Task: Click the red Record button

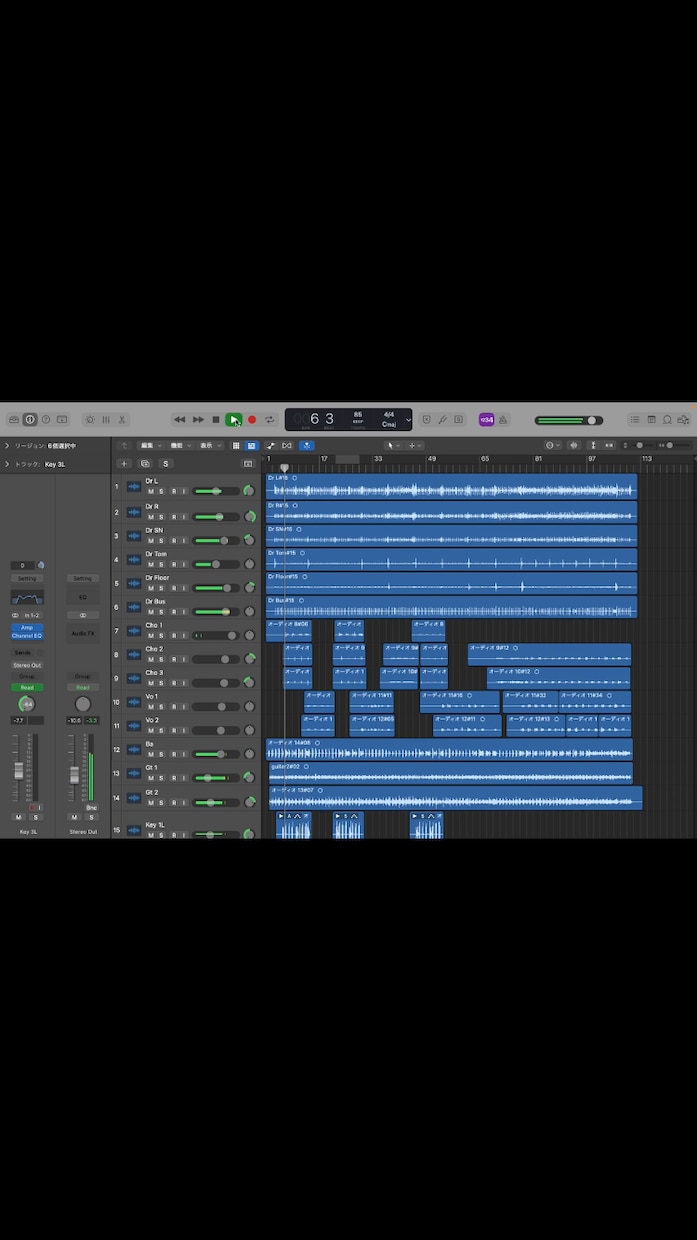Action: (252, 420)
